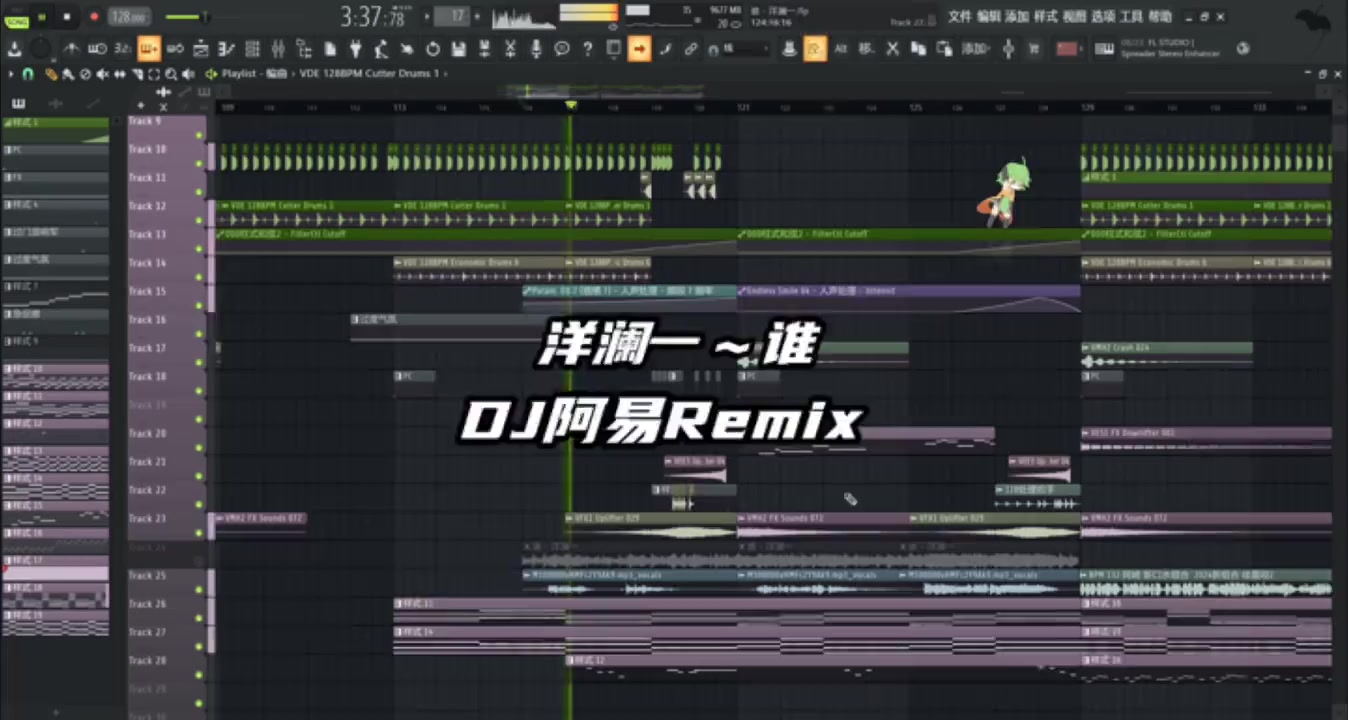This screenshot has width=1348, height=720.
Task: Click the shopping cart icon
Action: click(x=1033, y=48)
